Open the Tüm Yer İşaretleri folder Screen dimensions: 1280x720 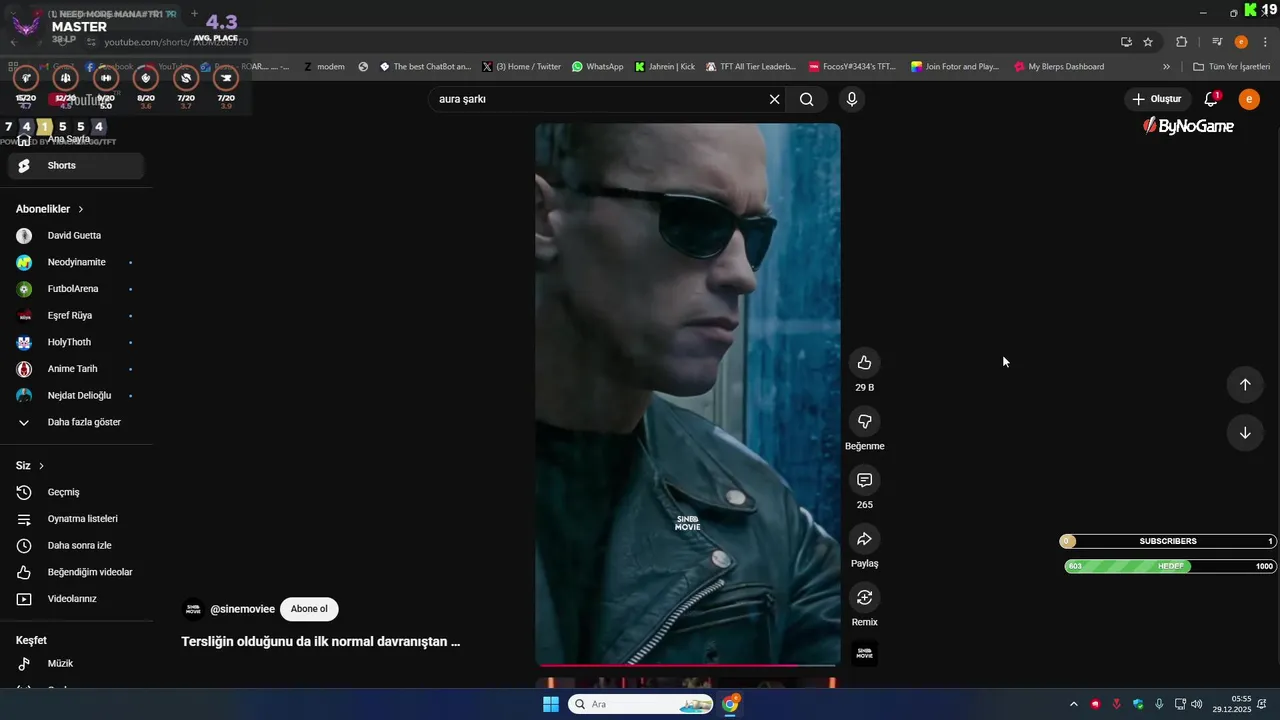[1231, 67]
